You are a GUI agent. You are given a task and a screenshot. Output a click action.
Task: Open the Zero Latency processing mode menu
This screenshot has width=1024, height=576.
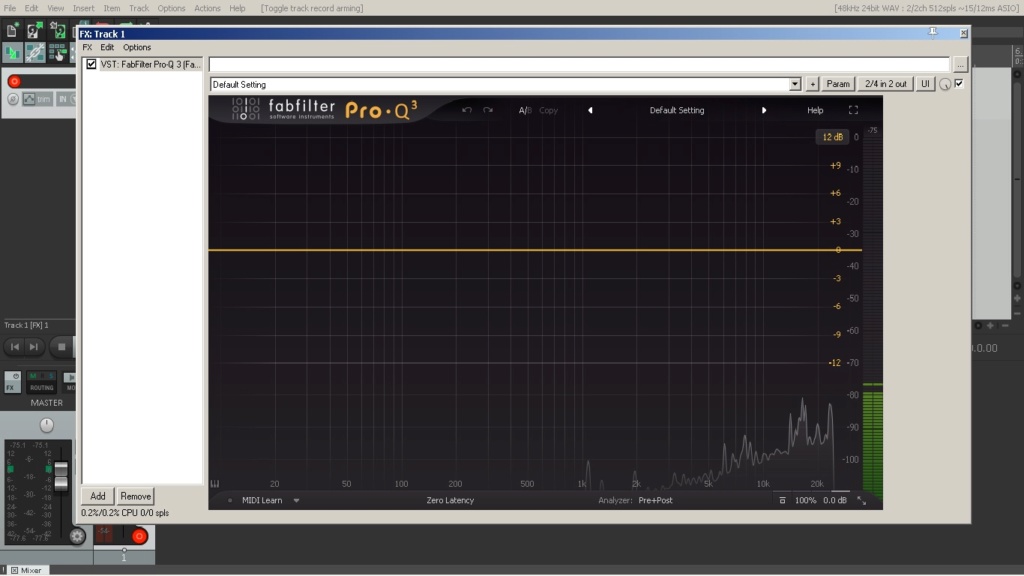pos(450,500)
